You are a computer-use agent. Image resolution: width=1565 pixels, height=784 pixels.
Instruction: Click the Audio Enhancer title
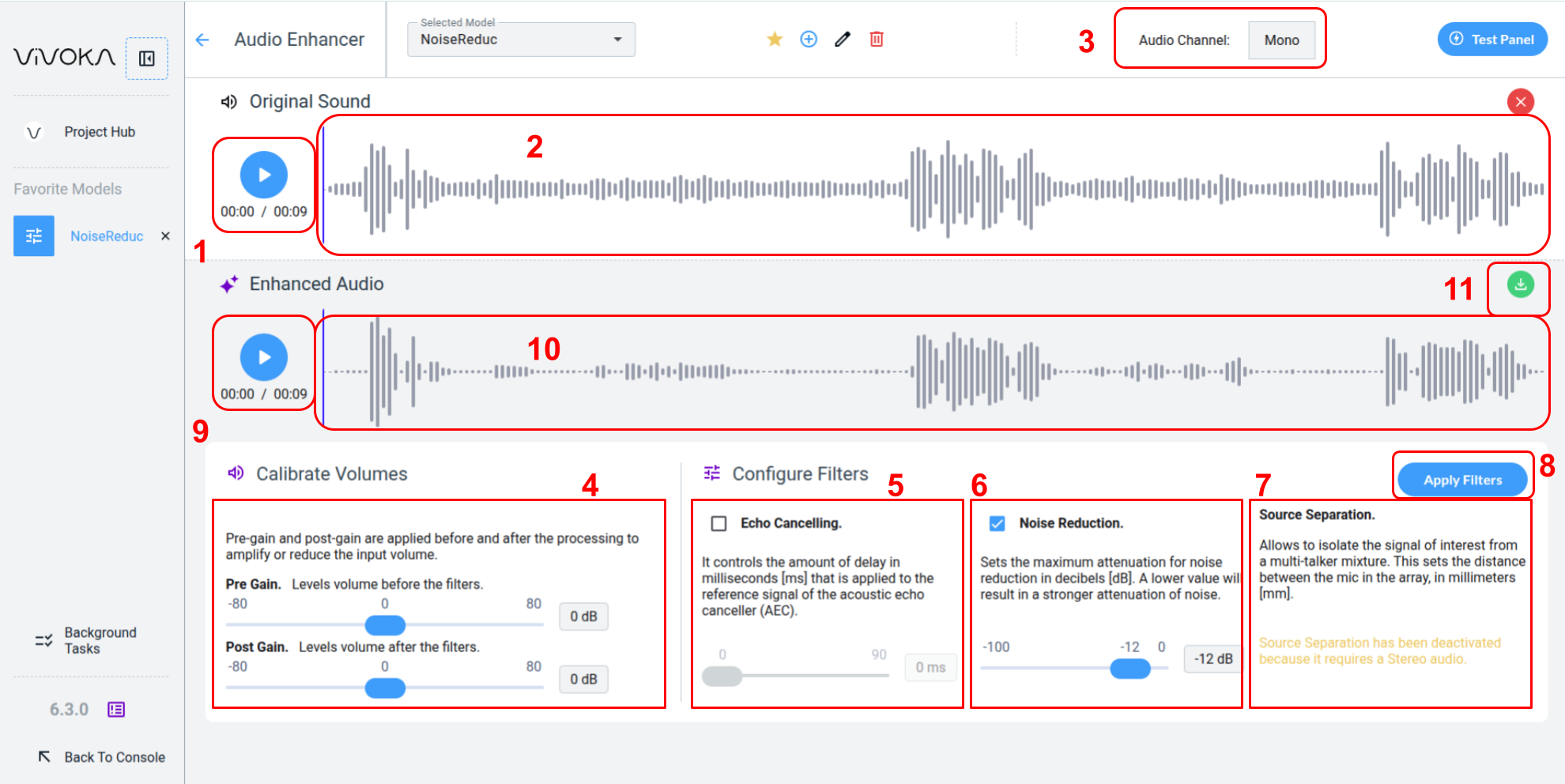299,40
